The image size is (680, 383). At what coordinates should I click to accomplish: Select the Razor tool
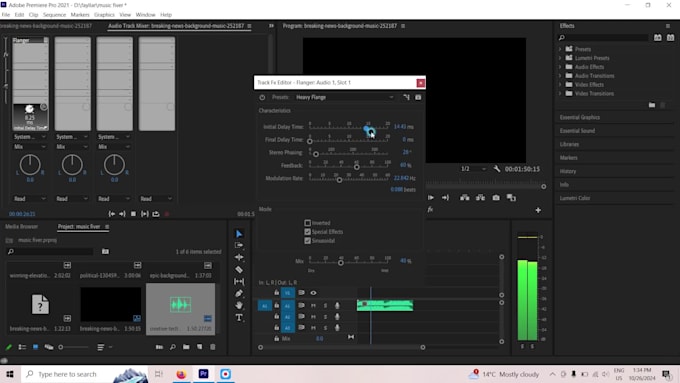point(239,269)
